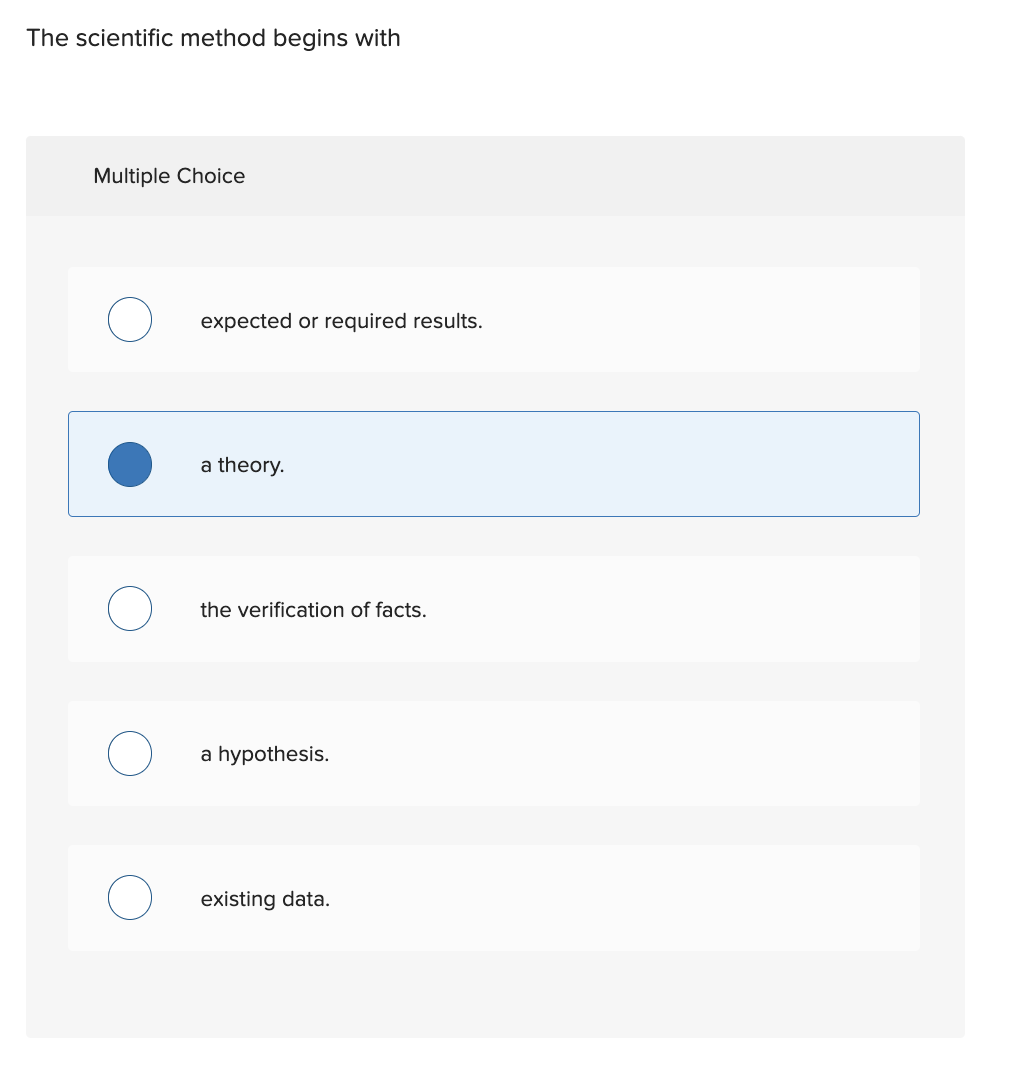1014x1092 pixels.
Task: Select the radio button for 'expected or required results.'
Action: (129, 319)
